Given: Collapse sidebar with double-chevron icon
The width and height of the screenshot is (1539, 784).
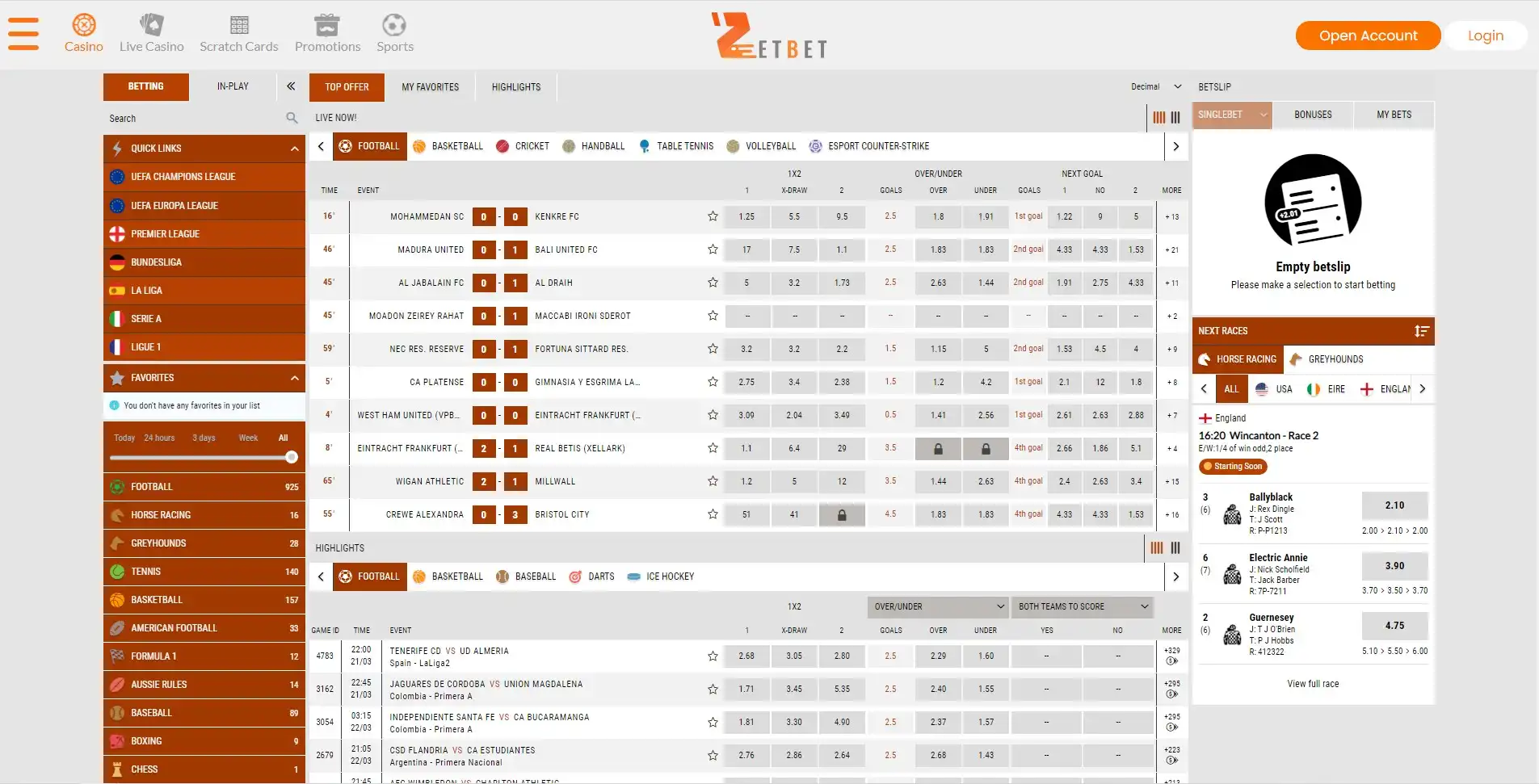Looking at the screenshot, I should coord(291,86).
